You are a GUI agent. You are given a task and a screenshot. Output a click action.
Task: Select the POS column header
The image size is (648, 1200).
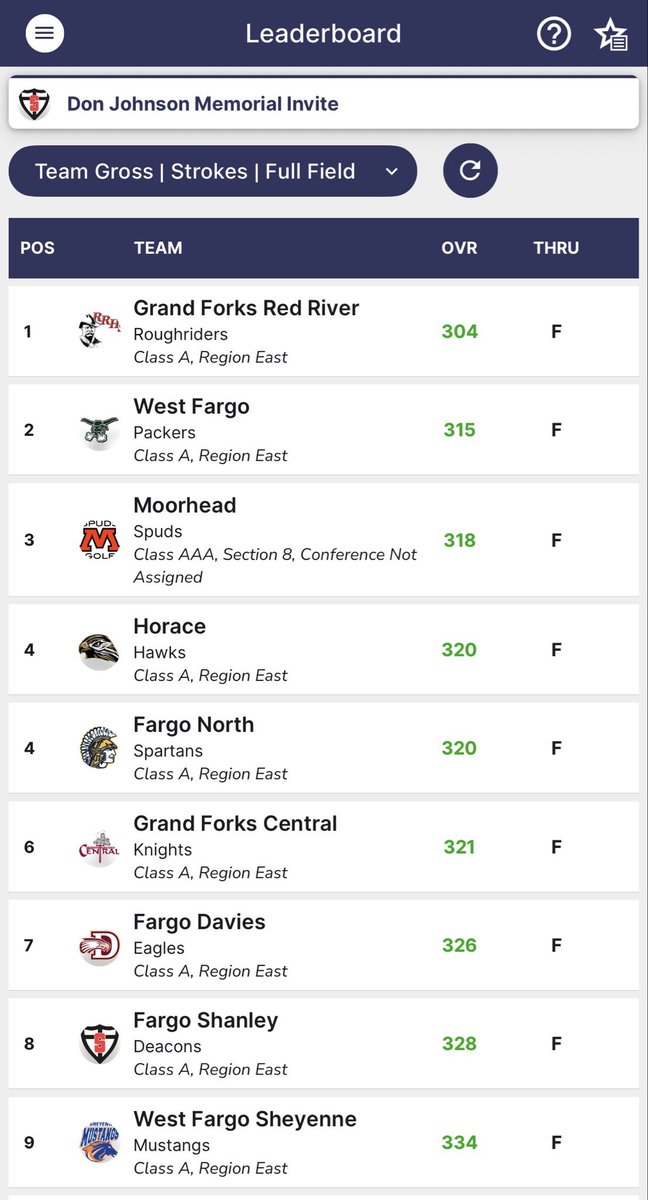coord(37,248)
